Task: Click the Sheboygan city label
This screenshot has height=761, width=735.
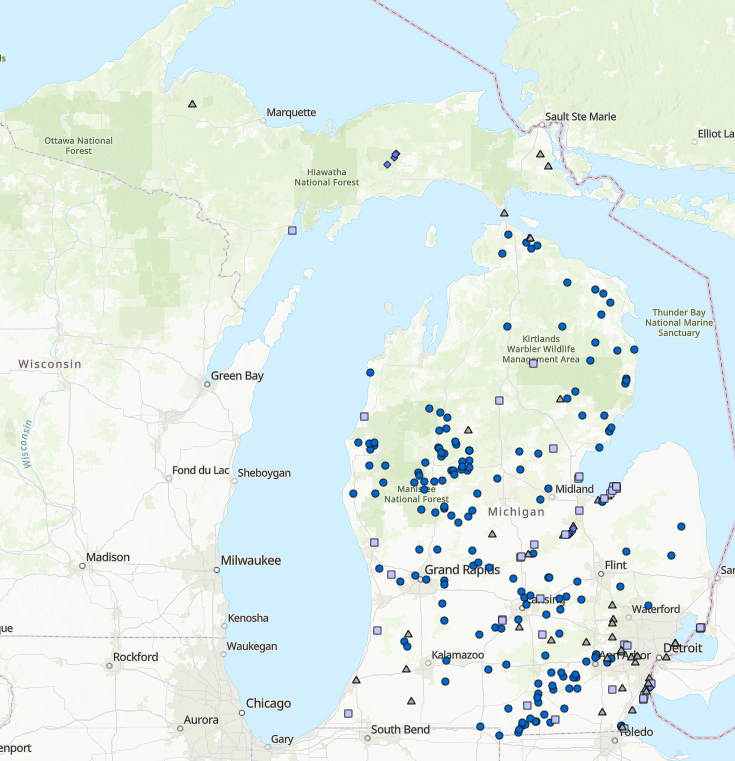Action: 264,473
